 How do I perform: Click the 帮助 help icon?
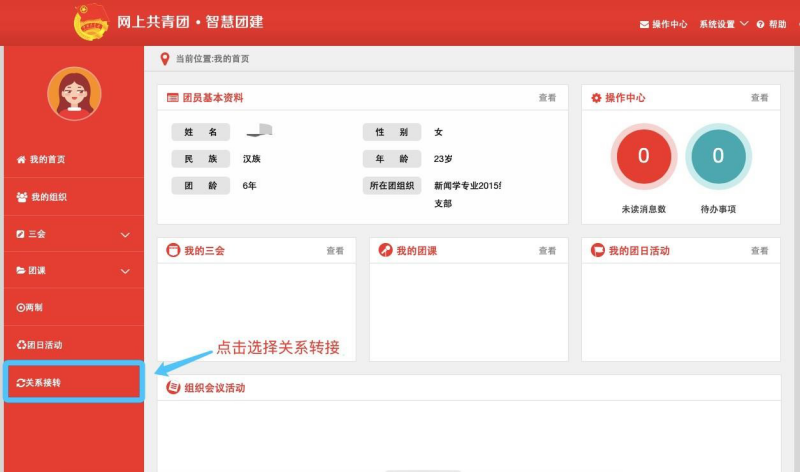tap(761, 24)
